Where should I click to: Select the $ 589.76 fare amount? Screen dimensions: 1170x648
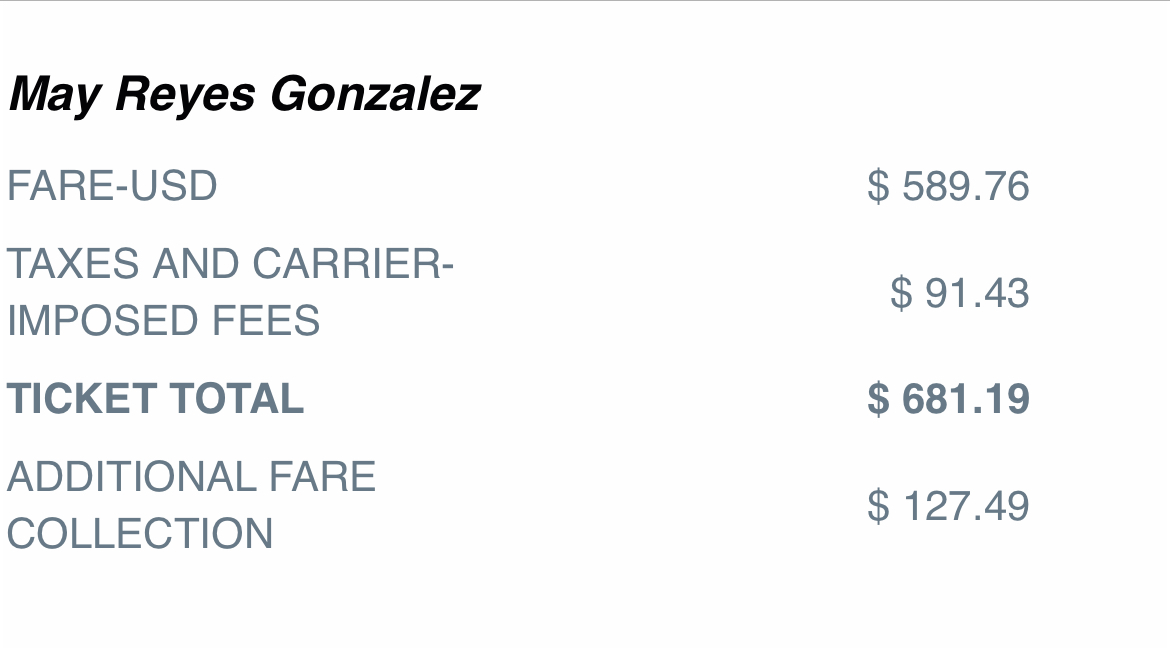point(948,186)
